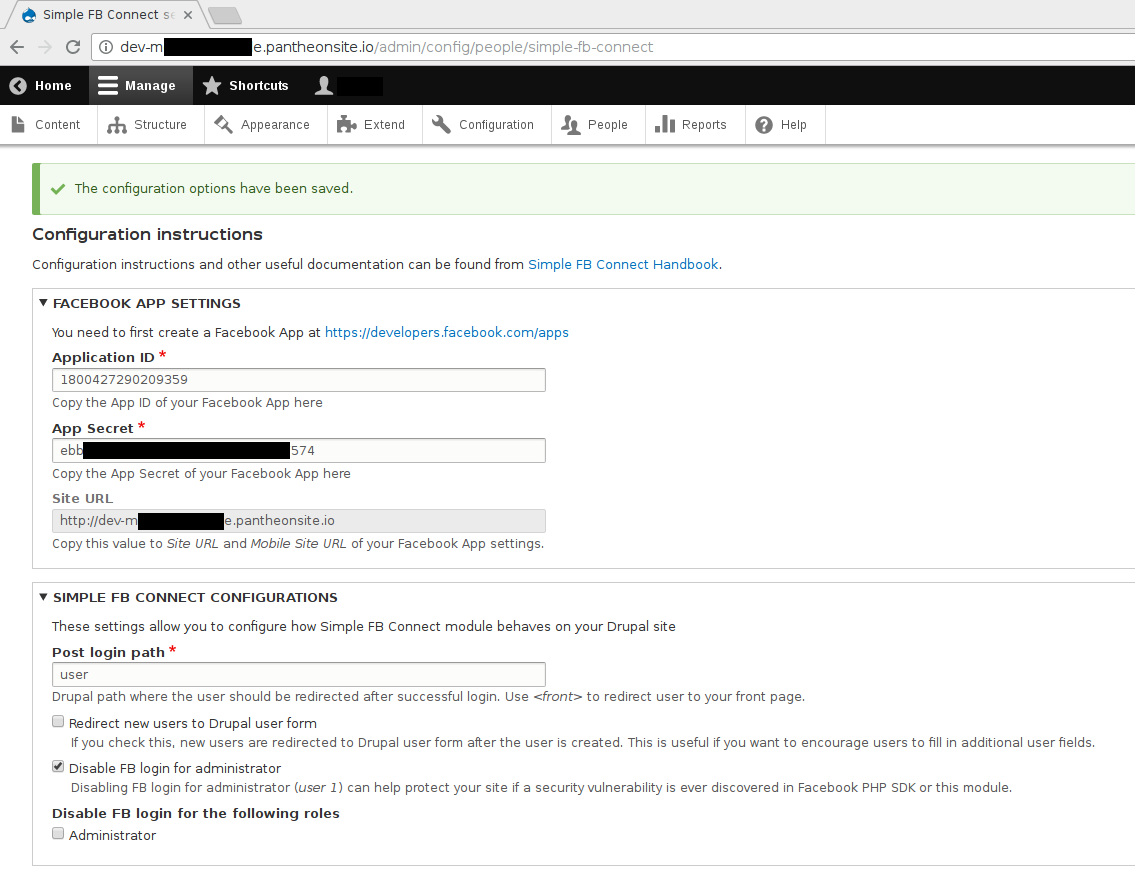Click the browser address bar URL
1135x872 pixels.
tap(387, 47)
